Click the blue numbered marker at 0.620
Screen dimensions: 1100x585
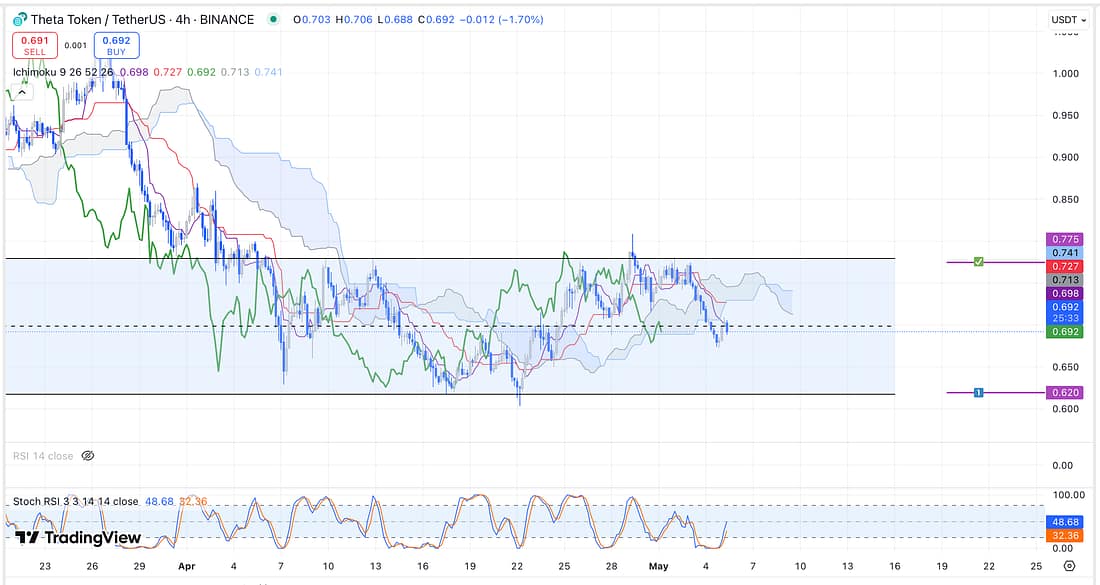978,392
